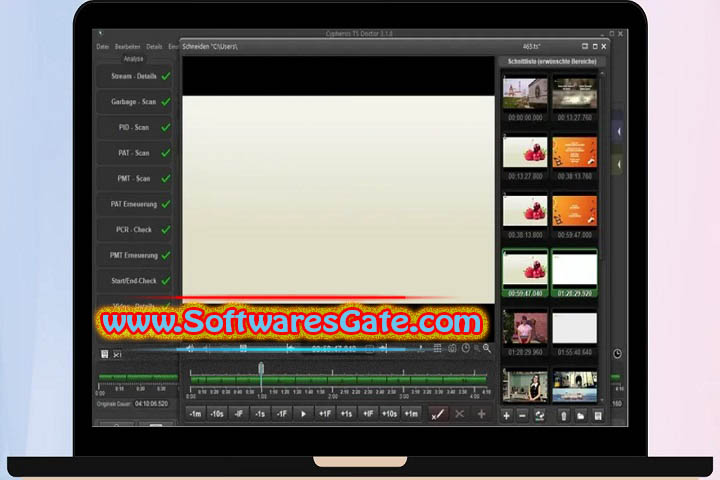This screenshot has width=720, height=480.
Task: Remove entry using minus below cut list
Action: click(x=522, y=416)
